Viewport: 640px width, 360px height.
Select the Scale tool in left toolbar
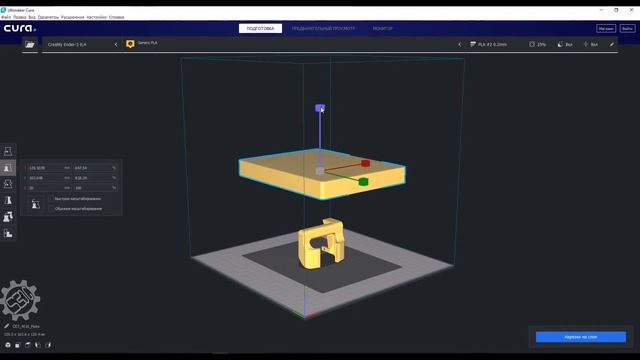click(8, 168)
